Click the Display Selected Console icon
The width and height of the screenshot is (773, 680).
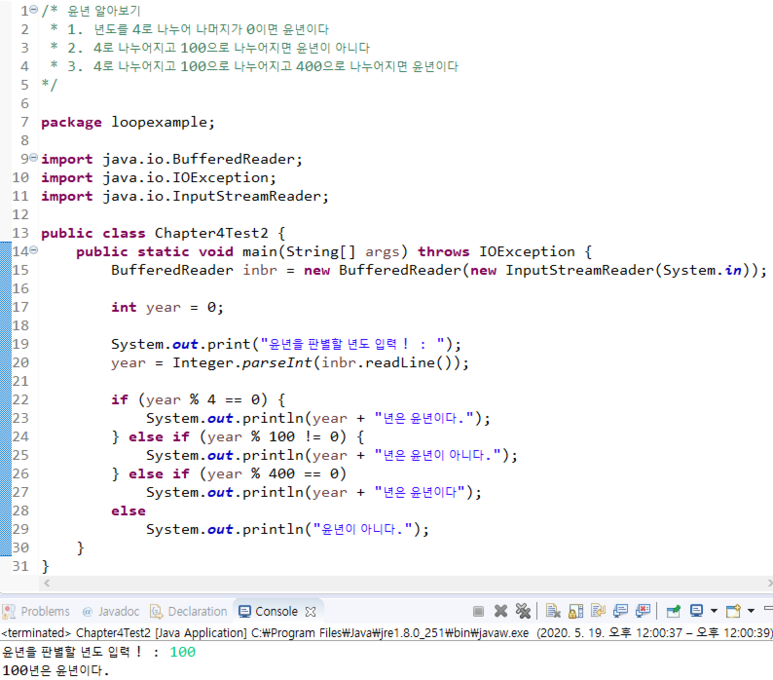click(696, 611)
